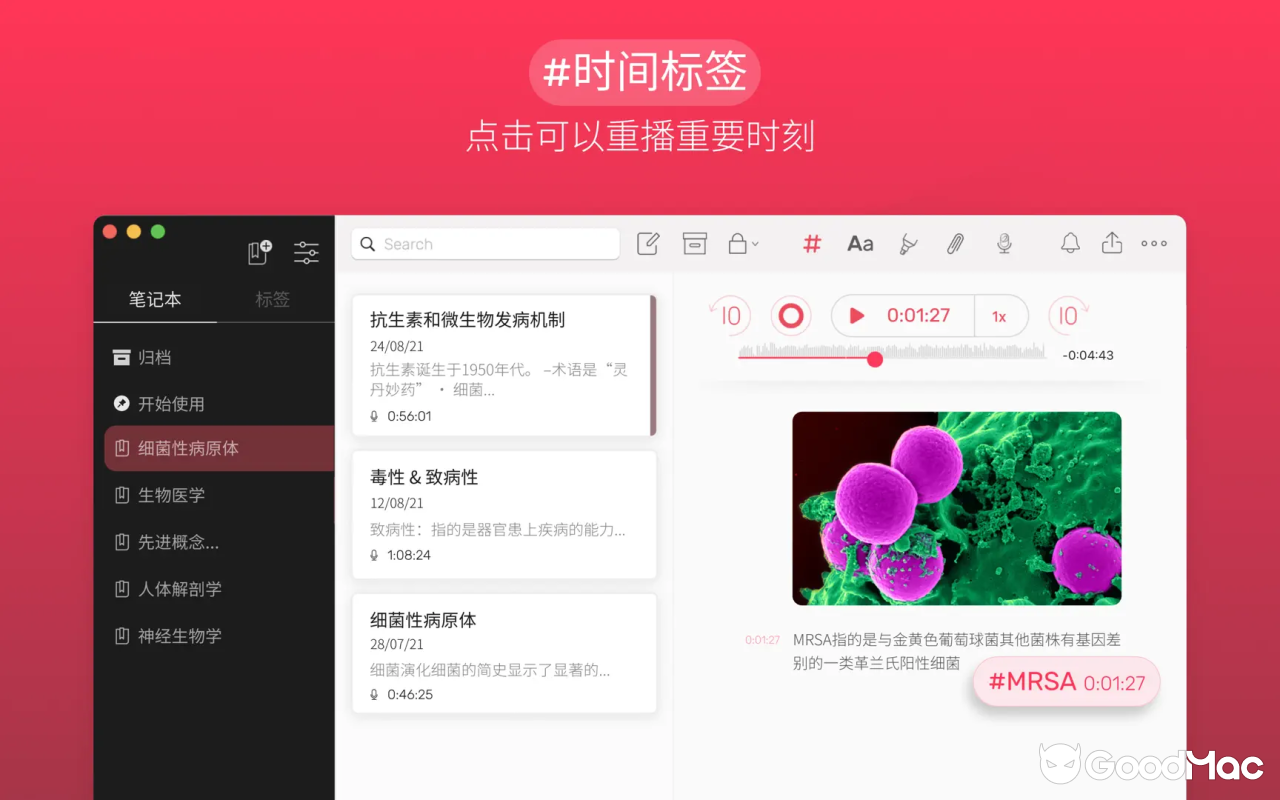Open more options with the ellipsis icon

[x=1154, y=243]
